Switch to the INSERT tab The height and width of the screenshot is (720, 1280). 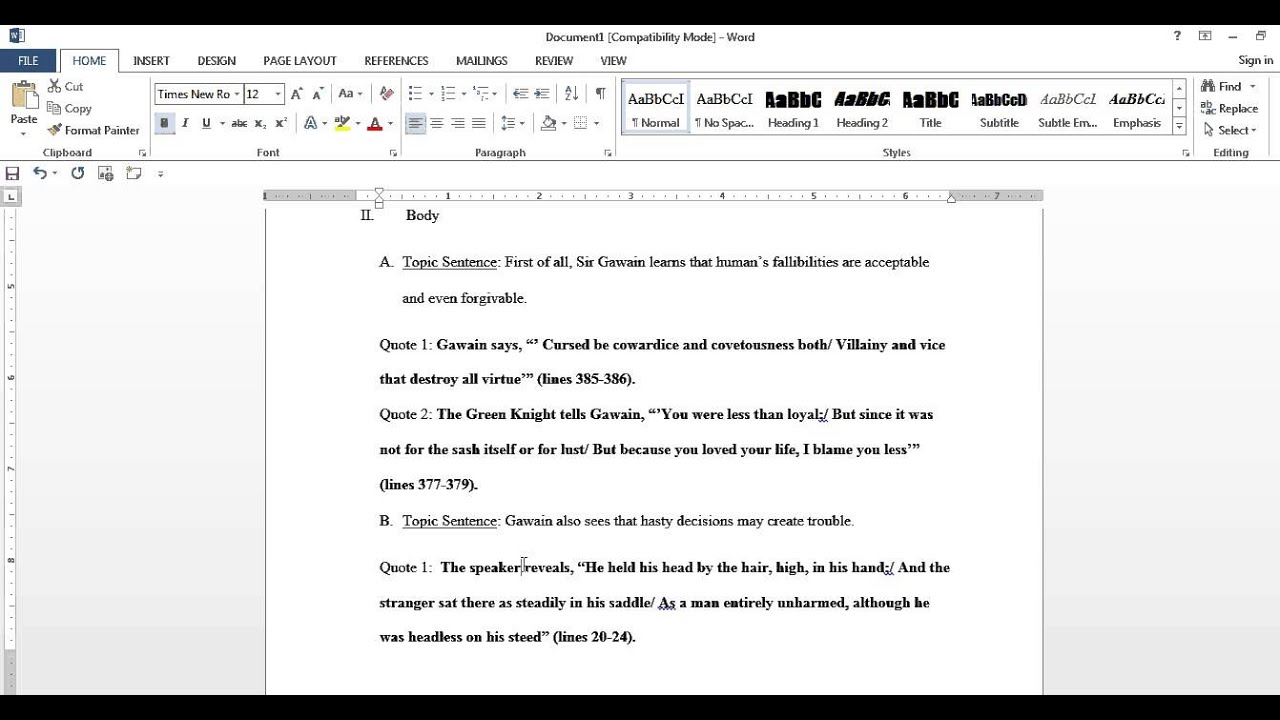click(x=151, y=60)
